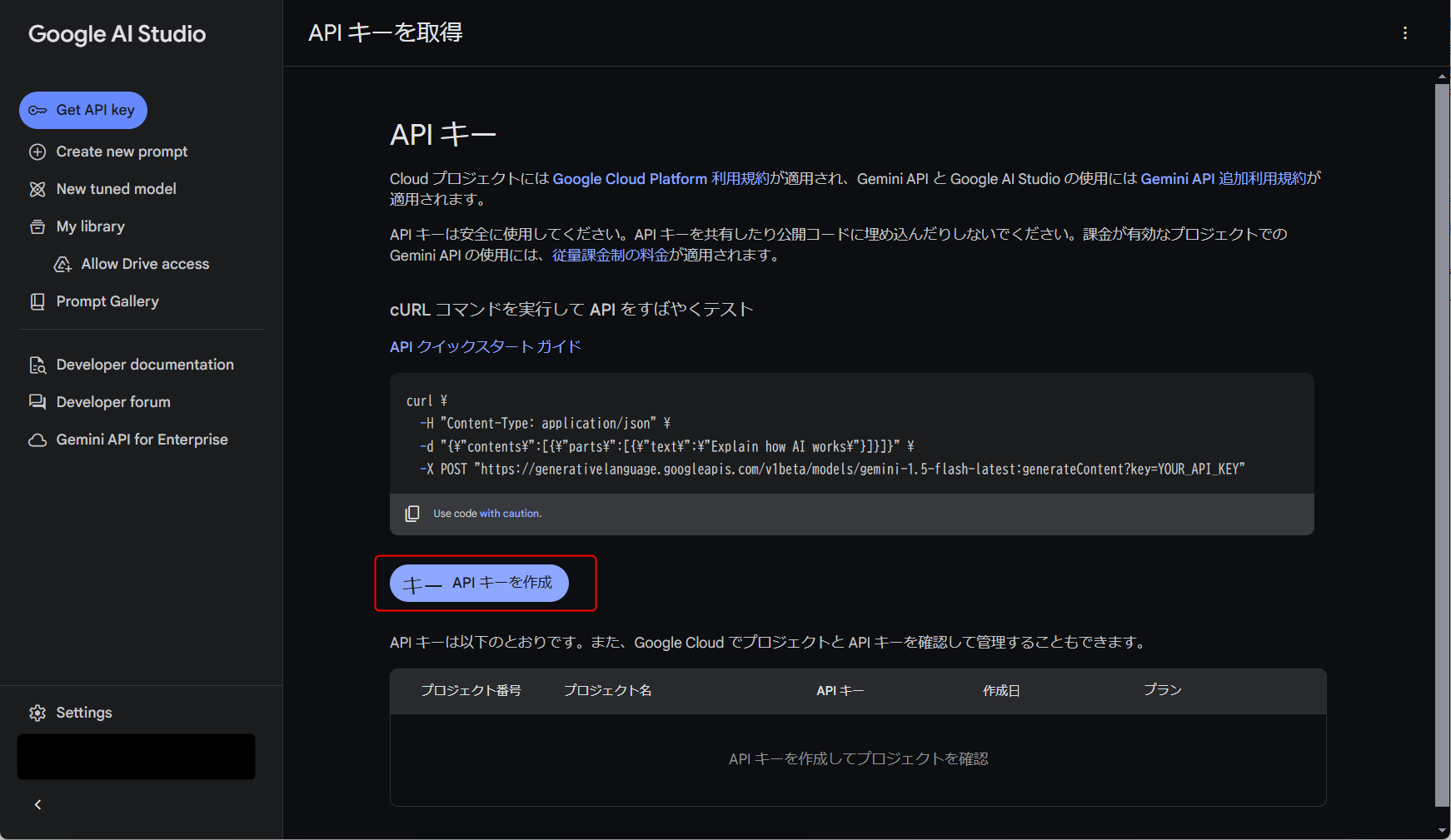Click the API キーを取得 page title
This screenshot has width=1451, height=840.
[x=386, y=32]
